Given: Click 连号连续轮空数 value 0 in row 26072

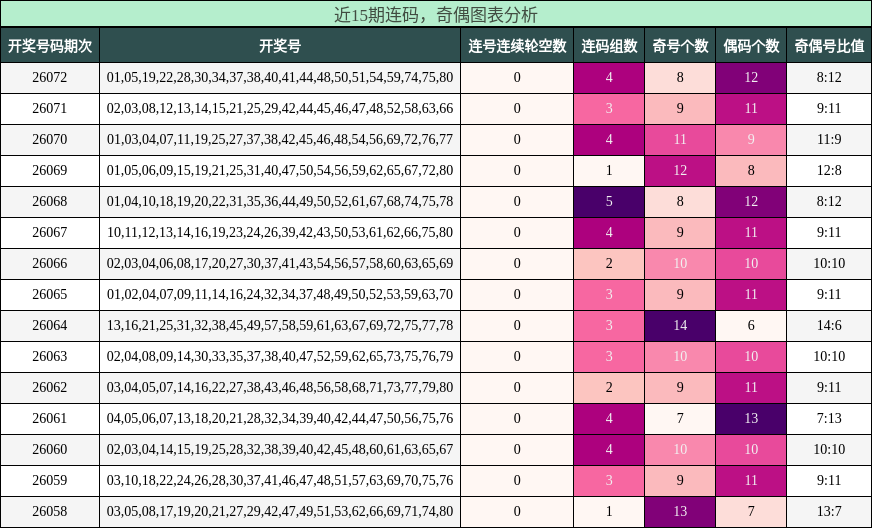Looking at the screenshot, I should click(x=517, y=77).
